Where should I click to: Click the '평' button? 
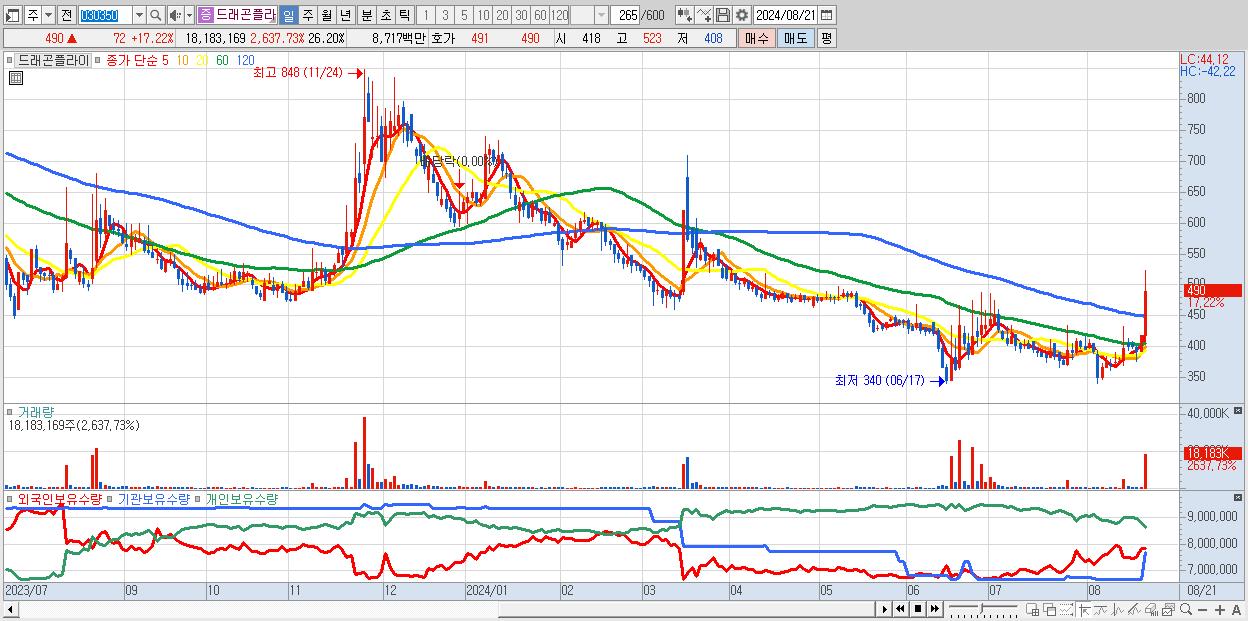[826, 38]
